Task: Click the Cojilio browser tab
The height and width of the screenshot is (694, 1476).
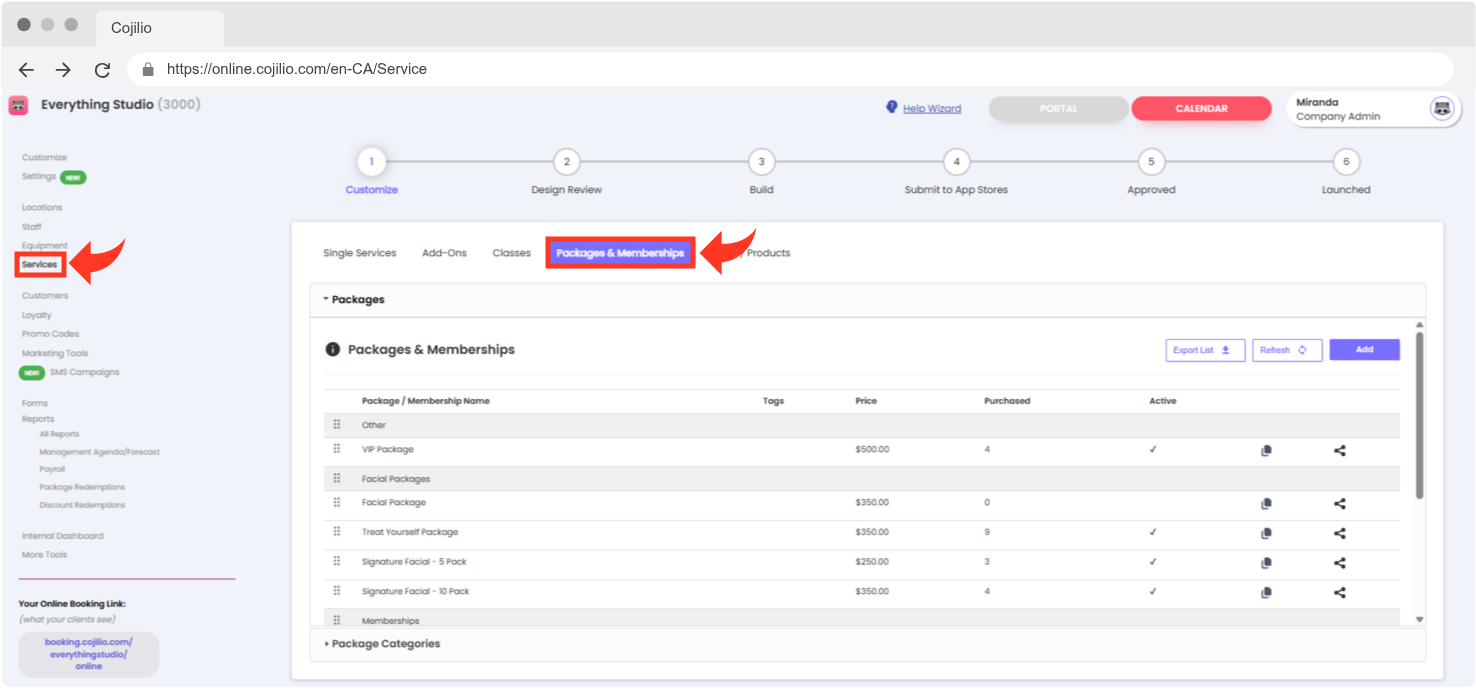Action: (x=160, y=28)
